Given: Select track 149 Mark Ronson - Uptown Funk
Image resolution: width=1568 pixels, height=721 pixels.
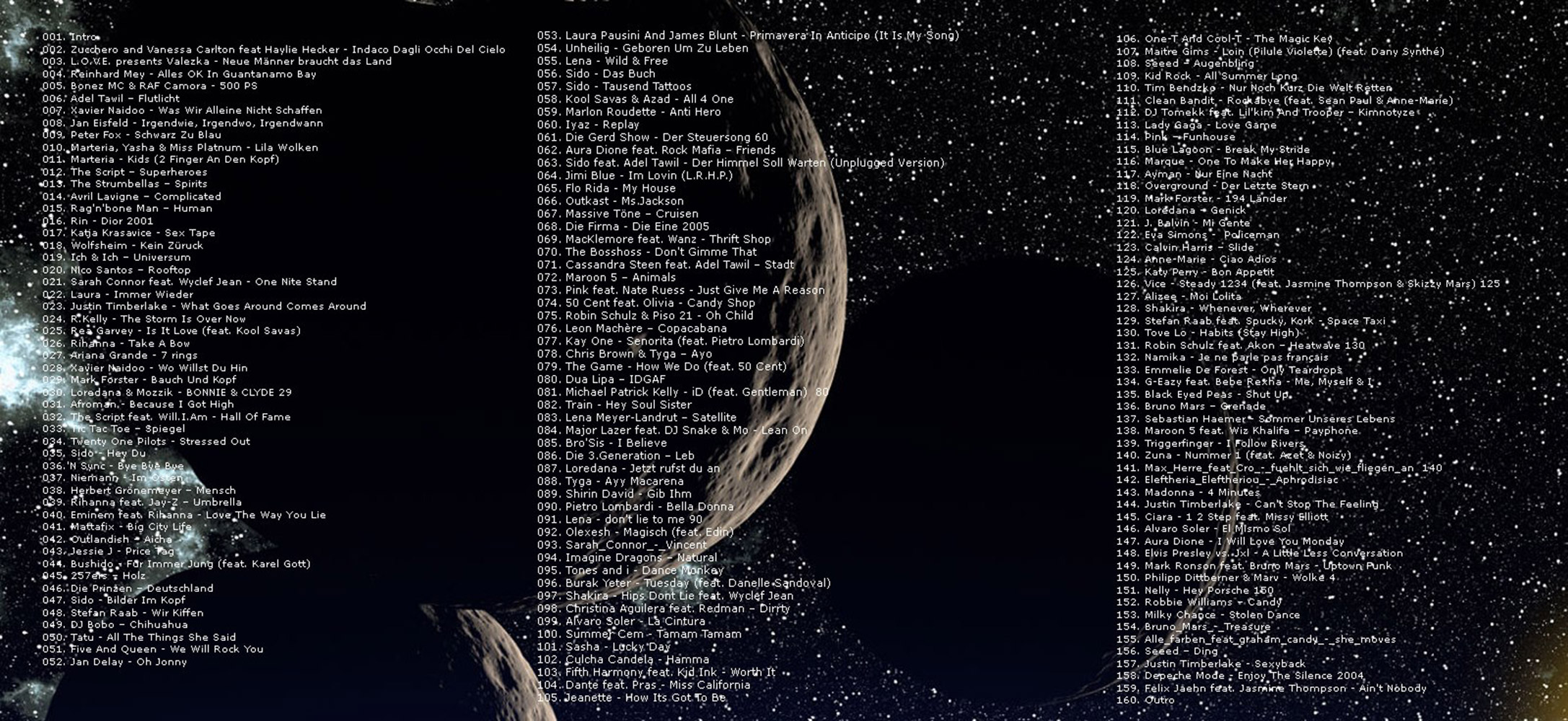Looking at the screenshot, I should (1254, 566).
